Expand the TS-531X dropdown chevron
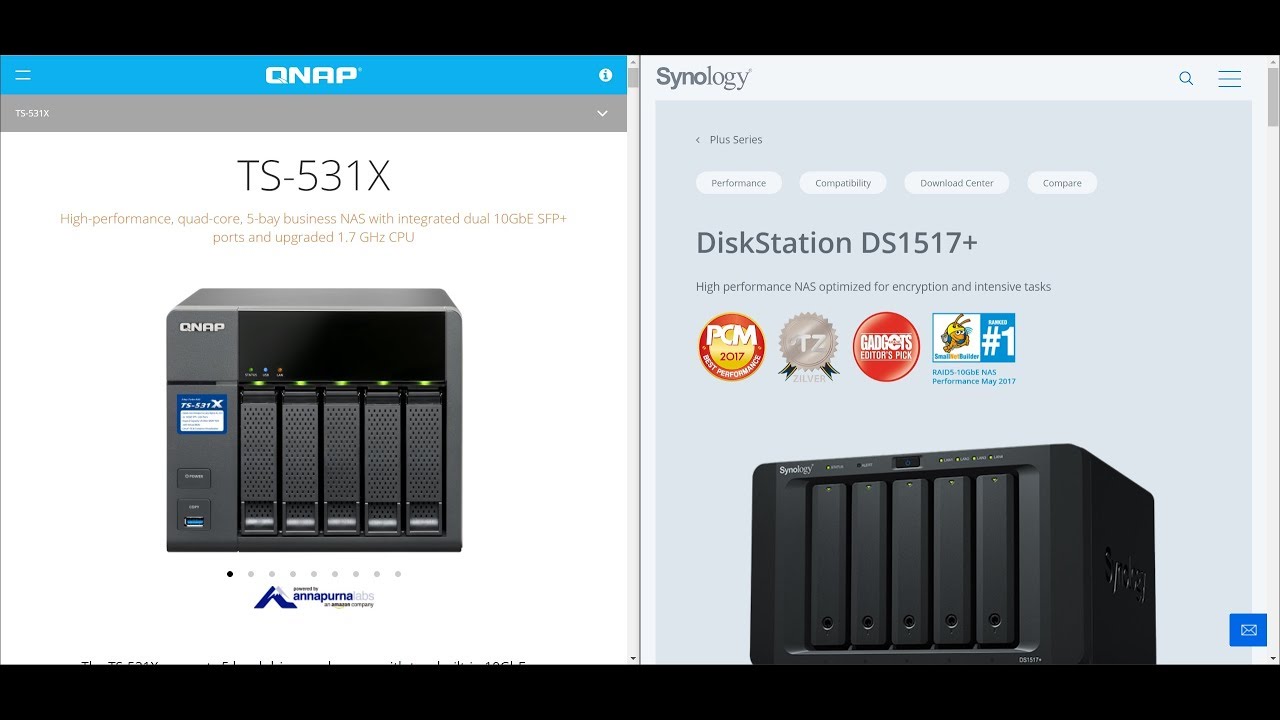 pyautogui.click(x=602, y=113)
